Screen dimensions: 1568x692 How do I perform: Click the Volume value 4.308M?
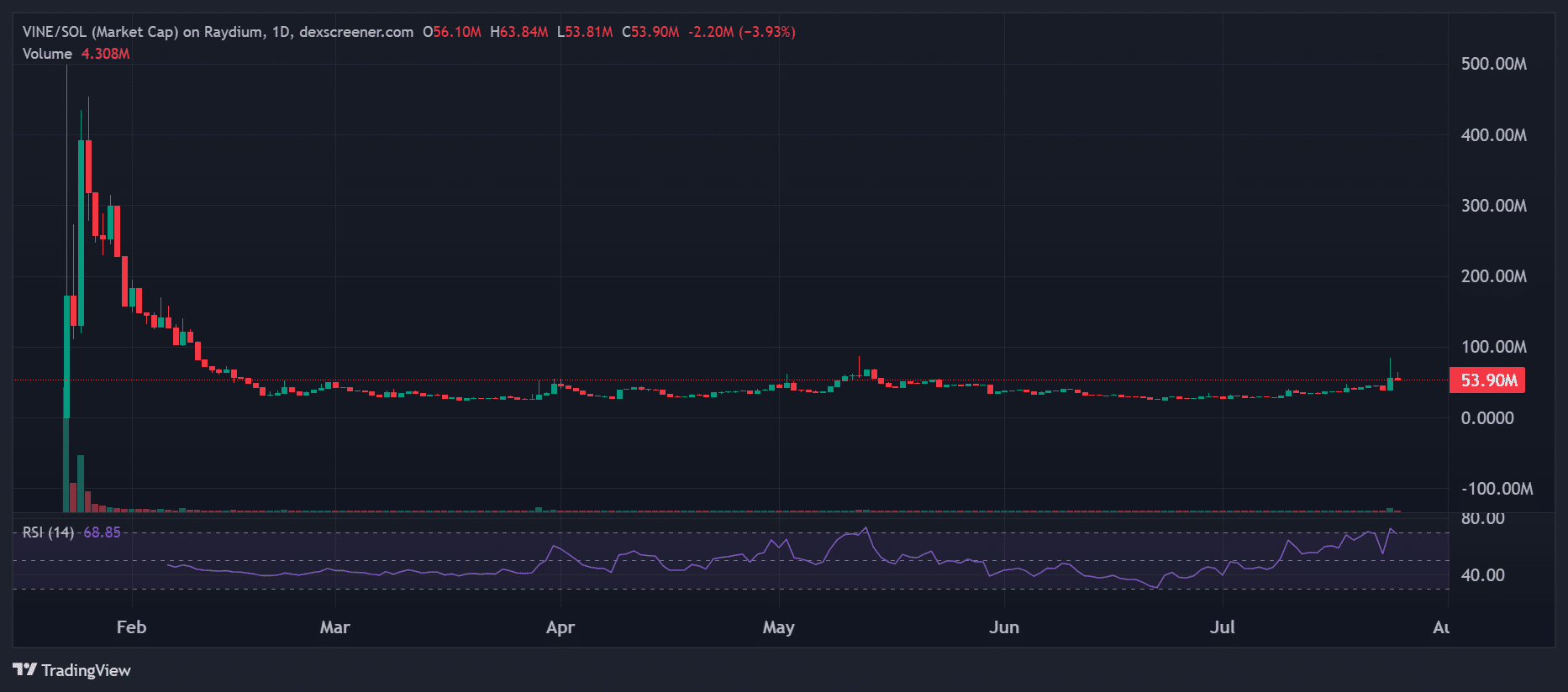tap(105, 54)
